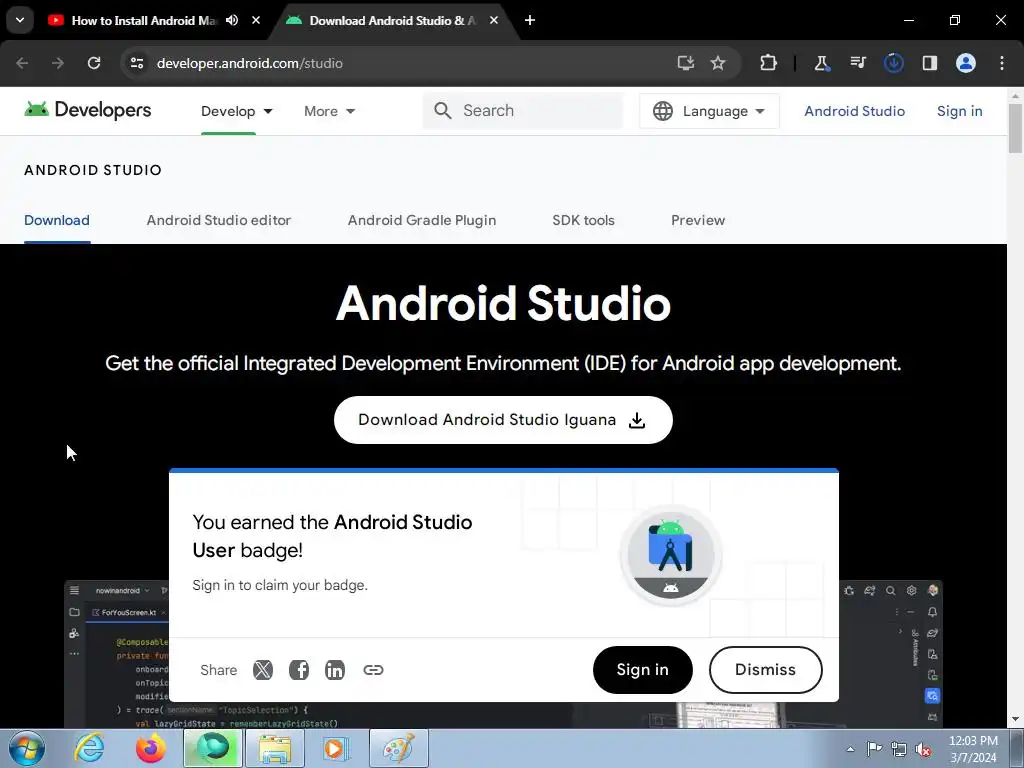
Task: Launch Internet Explorer from taskbar
Action: (x=89, y=748)
